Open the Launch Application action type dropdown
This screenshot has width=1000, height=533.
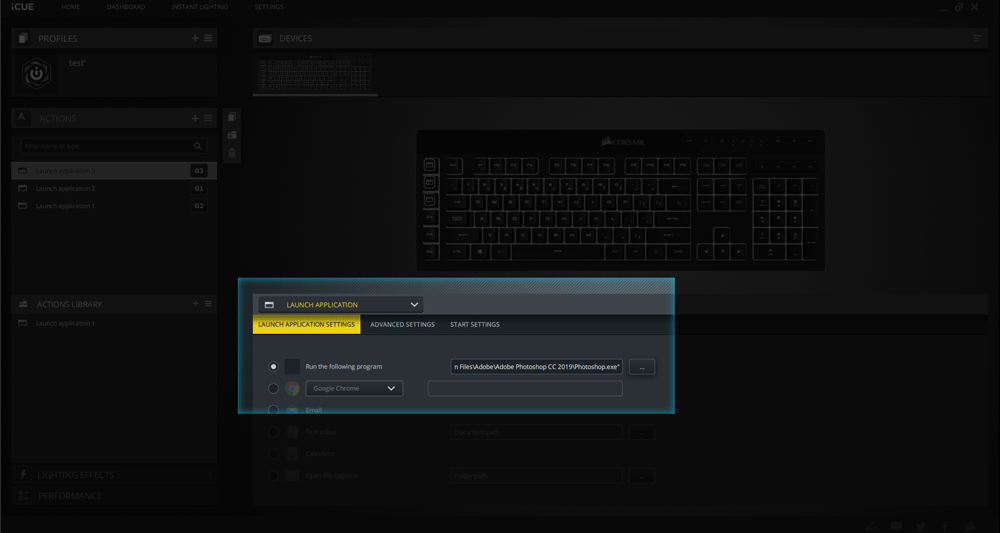pos(341,305)
